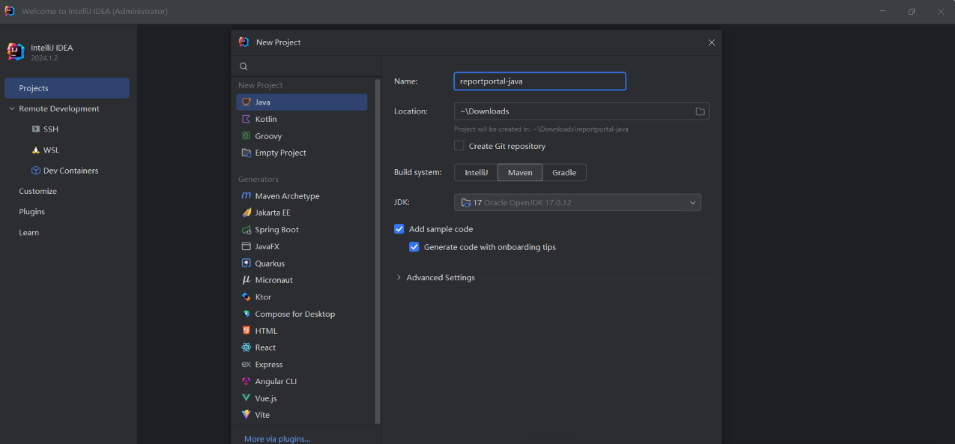Enable the Create Git repository checkbox
The width and height of the screenshot is (955, 444).
[x=459, y=146]
